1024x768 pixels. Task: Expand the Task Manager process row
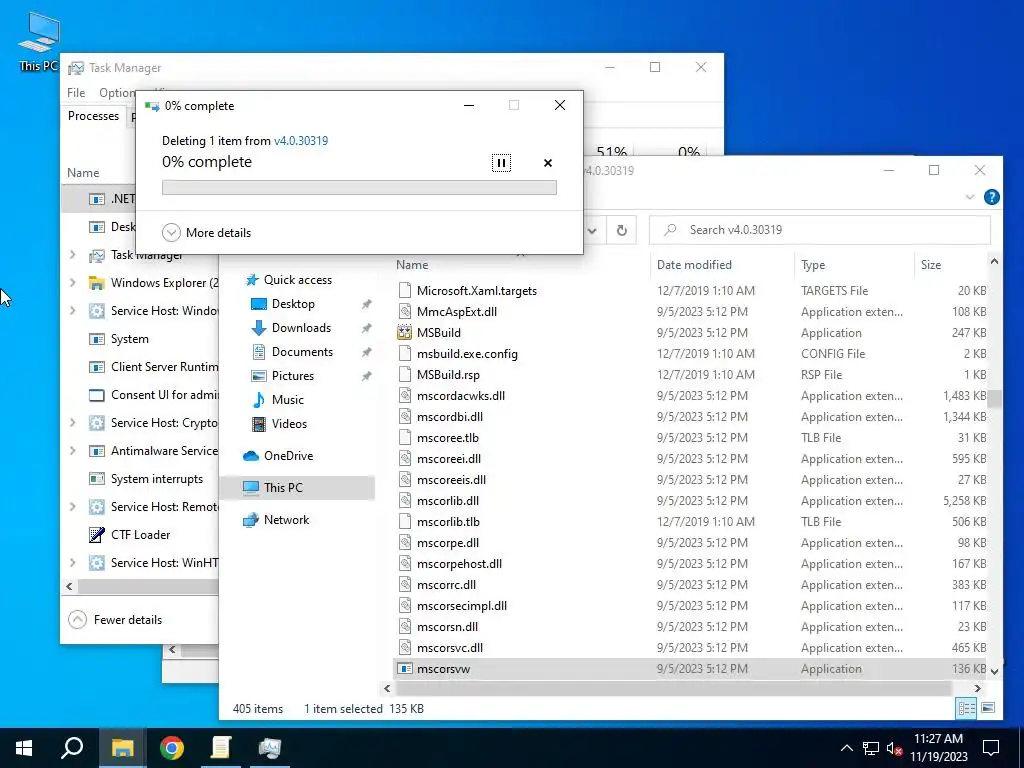pos(72,255)
